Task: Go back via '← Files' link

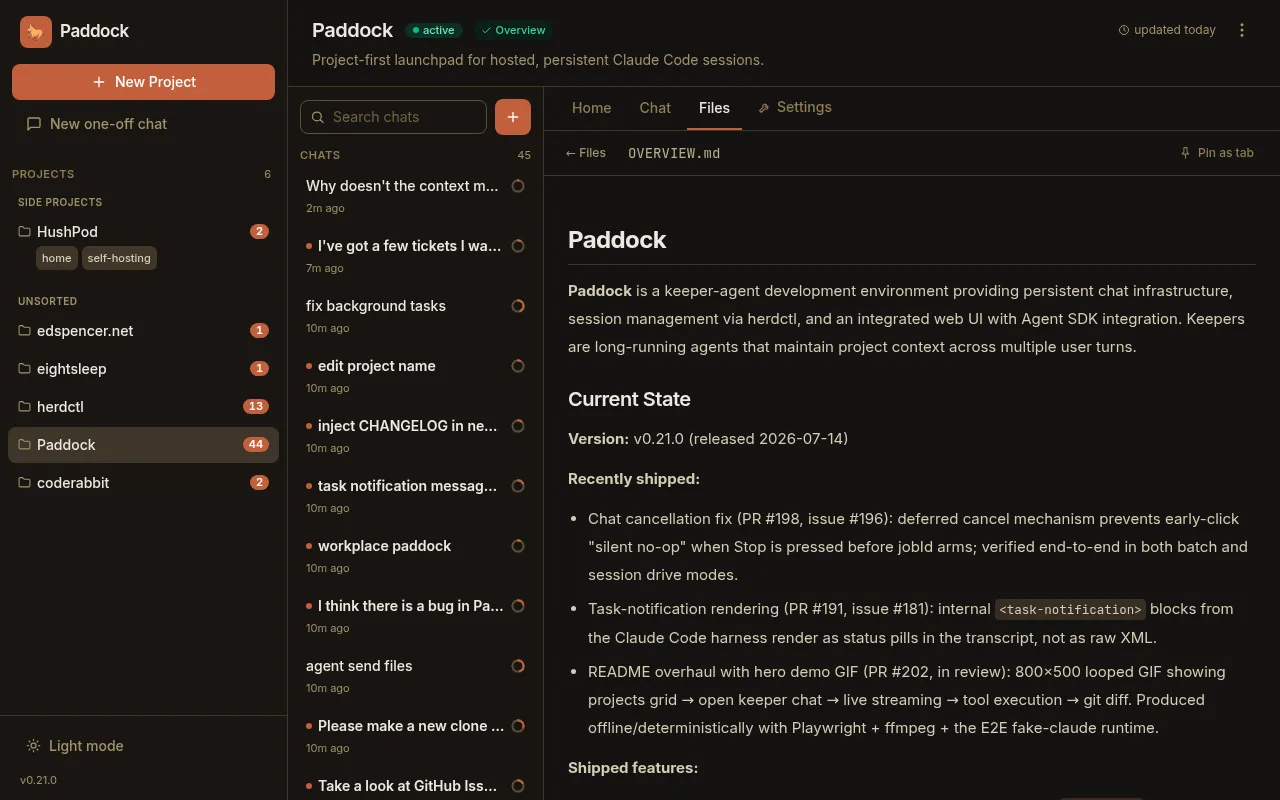Action: pyautogui.click(x=585, y=153)
